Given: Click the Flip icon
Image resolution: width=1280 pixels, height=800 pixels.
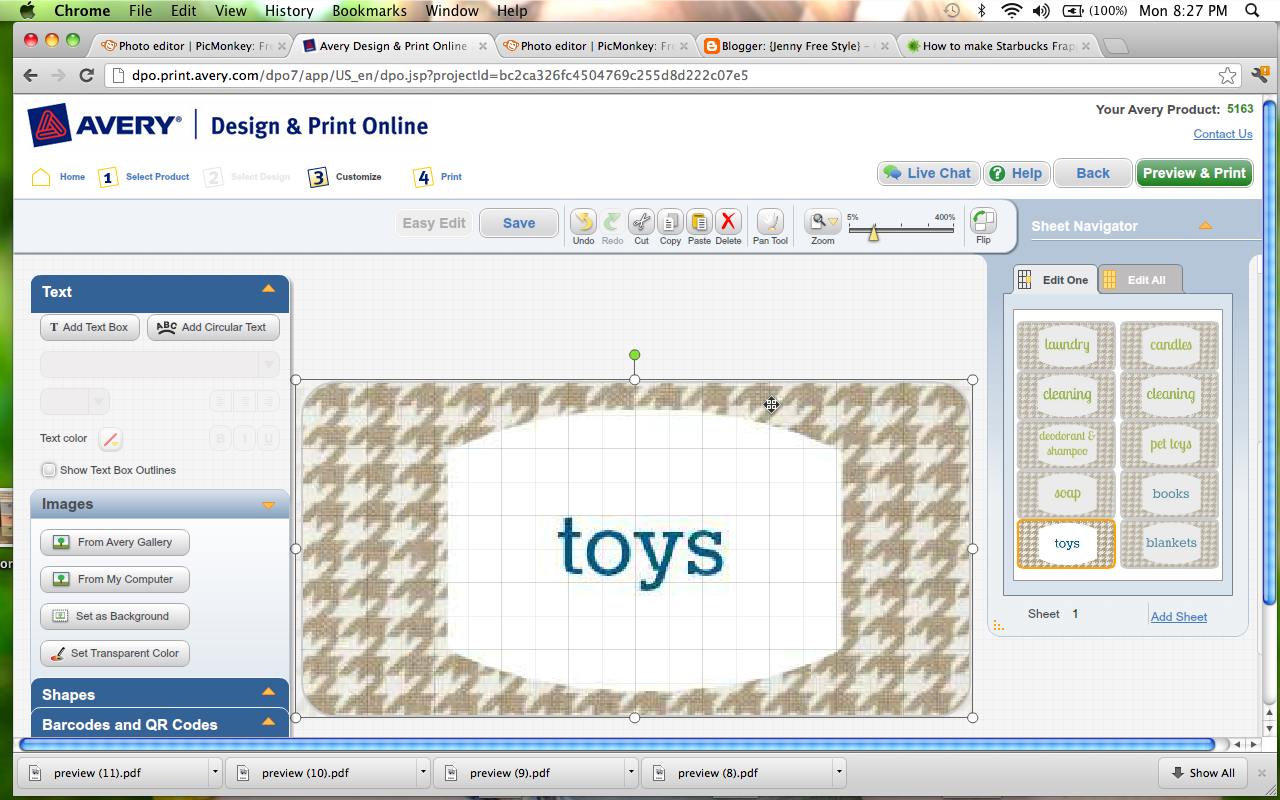Looking at the screenshot, I should tap(983, 222).
